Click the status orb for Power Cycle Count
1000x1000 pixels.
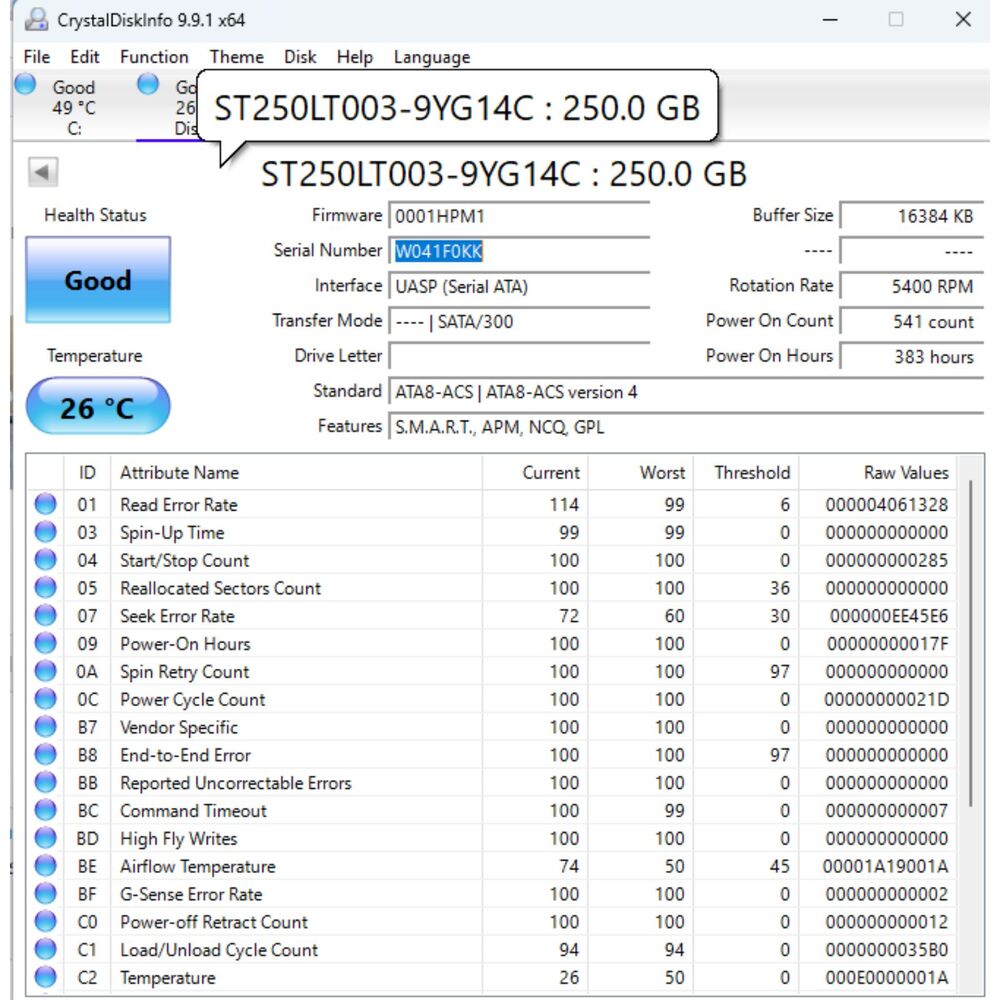[45, 699]
